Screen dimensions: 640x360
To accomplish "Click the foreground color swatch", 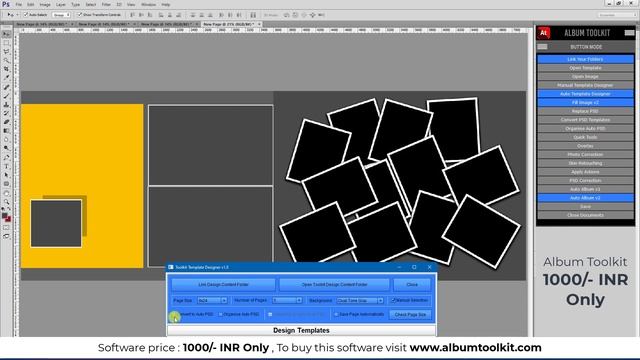I will tap(4, 215).
